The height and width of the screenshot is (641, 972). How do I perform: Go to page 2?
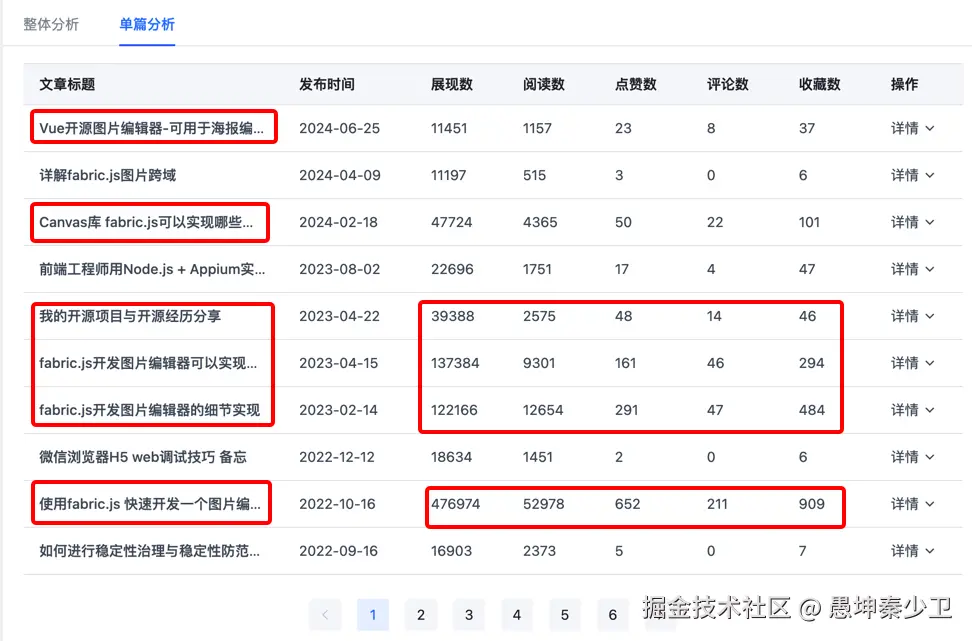[x=421, y=614]
